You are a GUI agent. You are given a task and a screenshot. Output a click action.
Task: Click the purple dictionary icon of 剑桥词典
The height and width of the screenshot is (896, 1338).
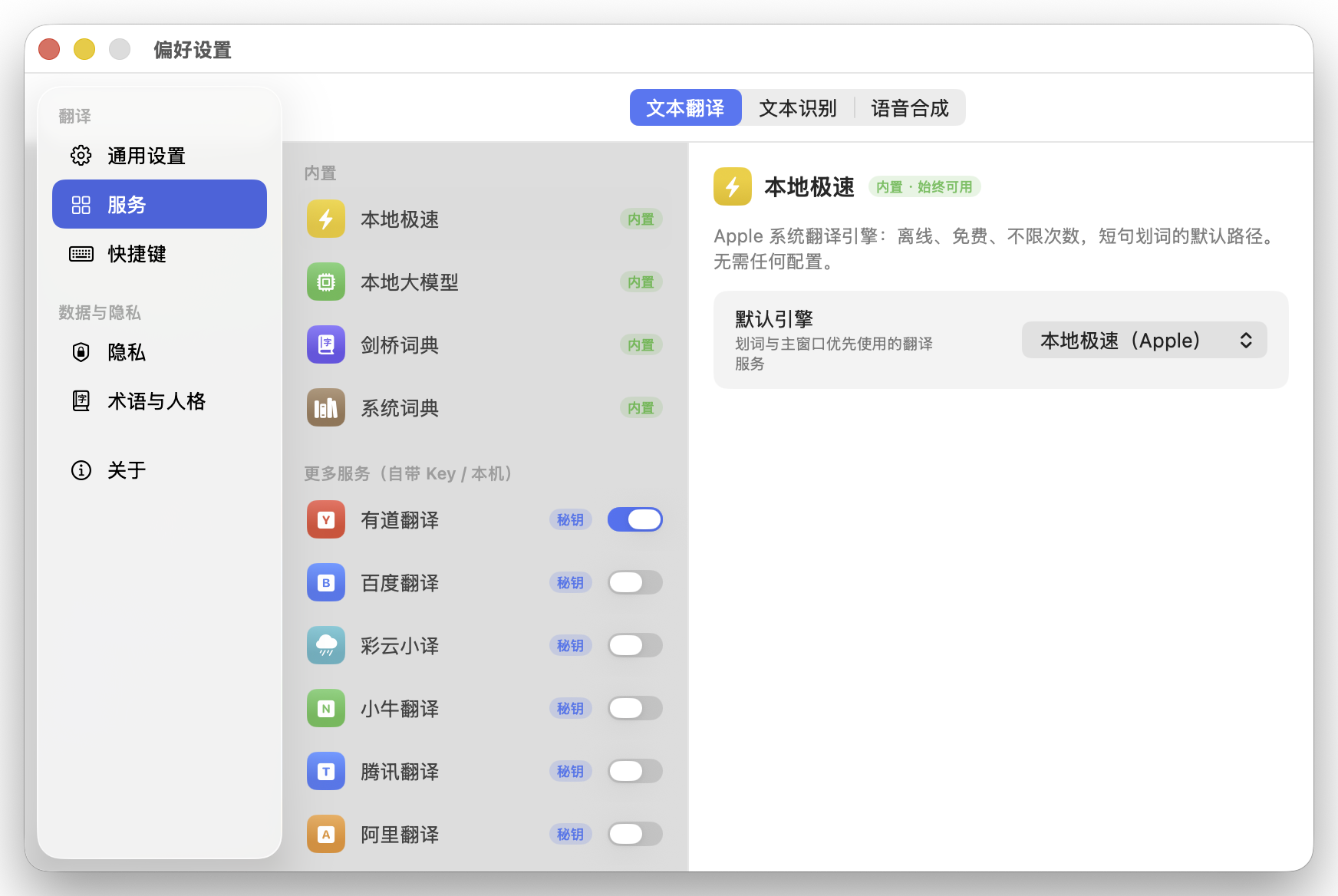(x=326, y=345)
